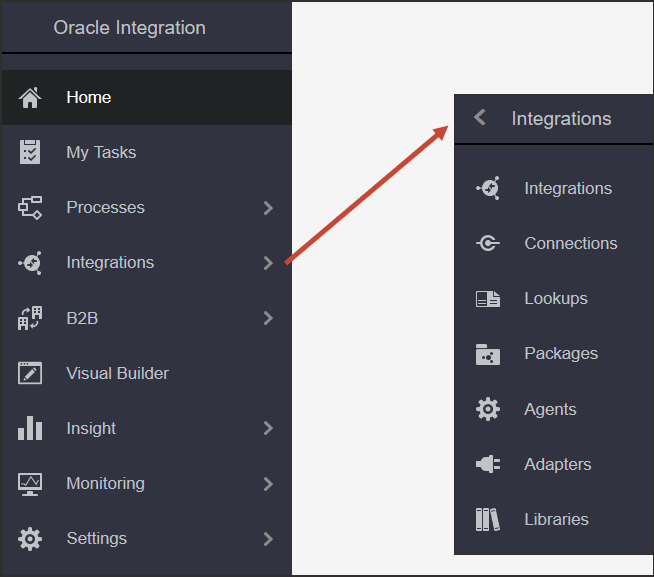This screenshot has height=577, width=654.
Task: Click the Agents gear icon
Action: click(488, 409)
